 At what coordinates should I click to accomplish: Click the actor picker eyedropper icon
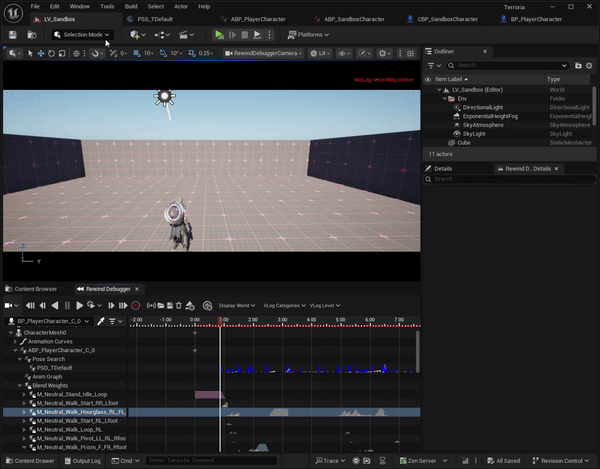click(x=102, y=321)
